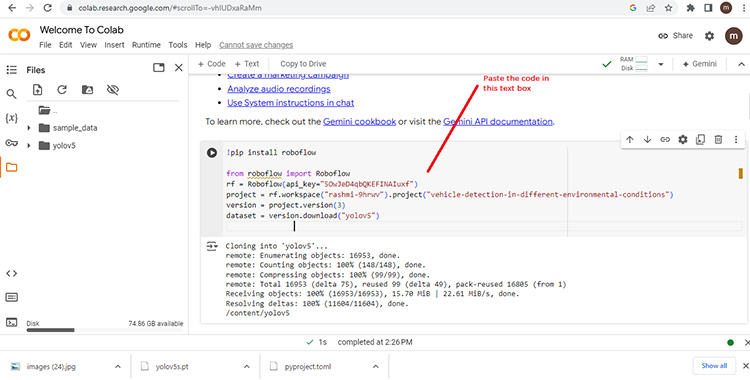Select the Files folder sidebar icon
The height and width of the screenshot is (380, 750).
tap(11, 168)
